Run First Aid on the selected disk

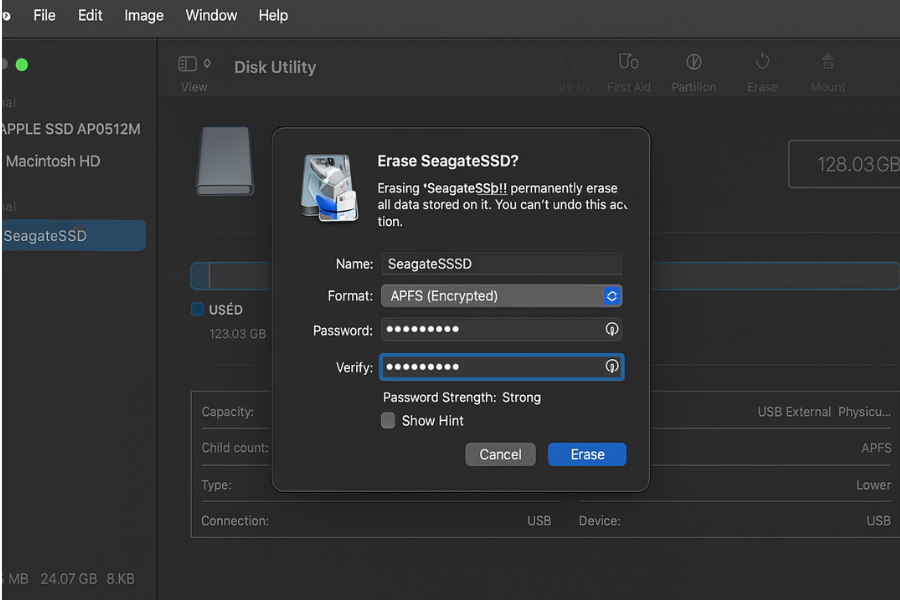629,68
